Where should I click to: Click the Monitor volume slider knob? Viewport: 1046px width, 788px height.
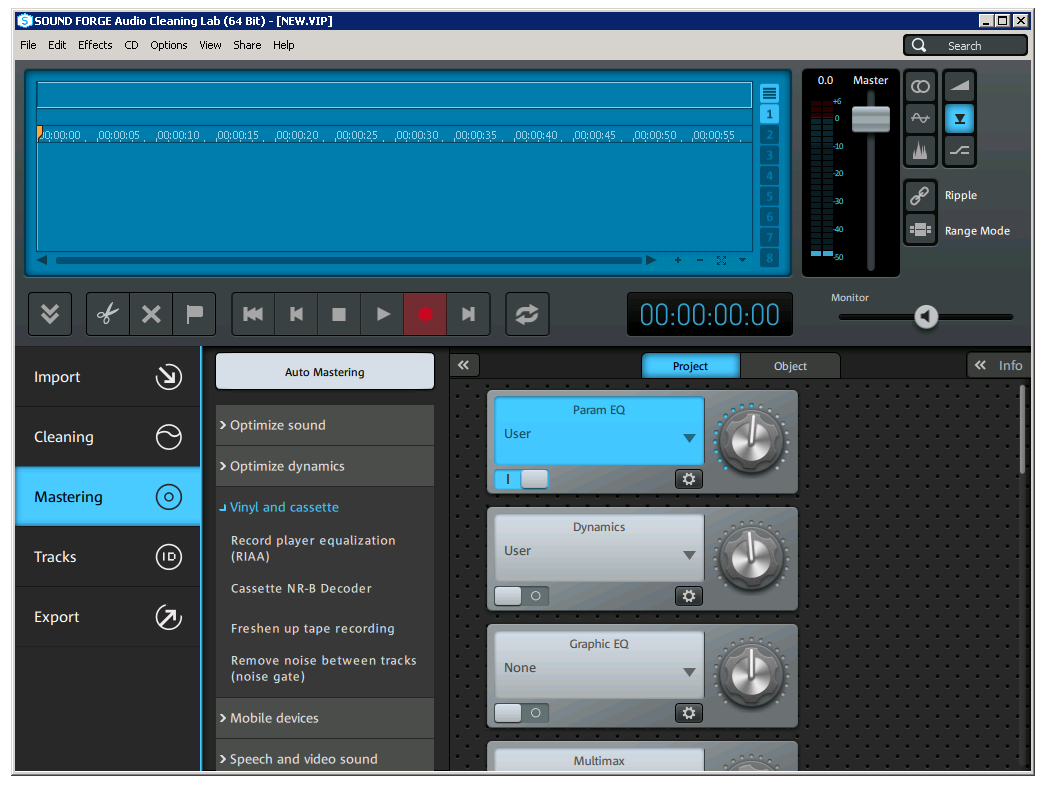pos(926,316)
